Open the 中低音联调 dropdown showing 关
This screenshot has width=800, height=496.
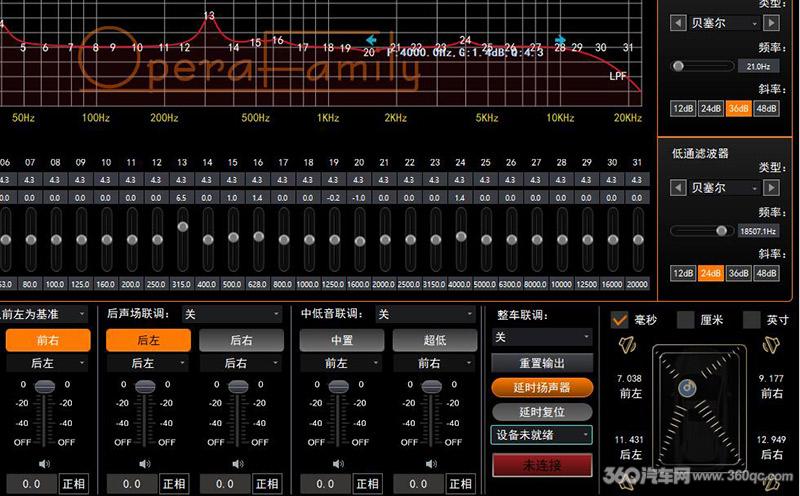(426, 314)
